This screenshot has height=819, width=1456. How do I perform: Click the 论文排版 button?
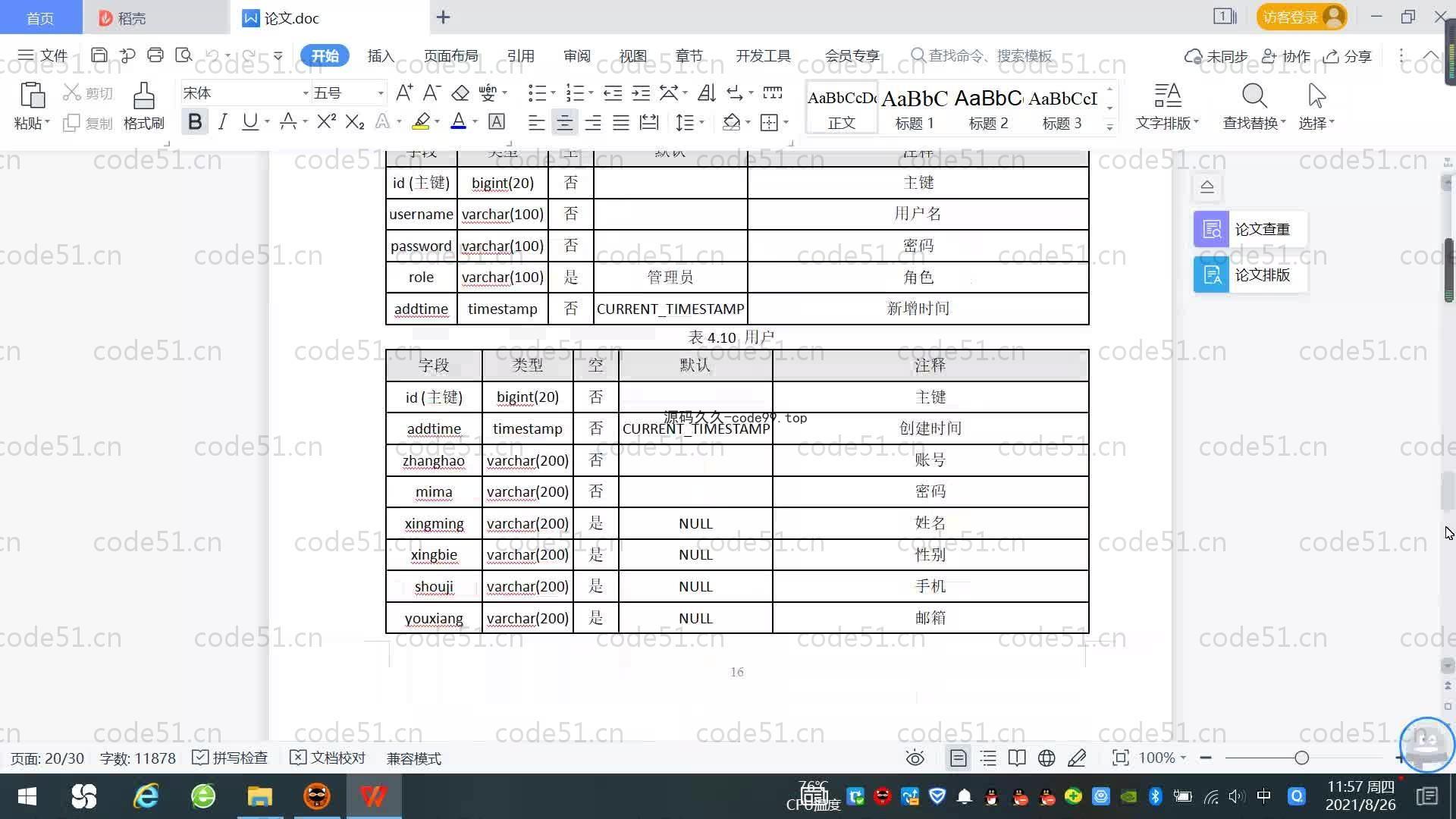1250,275
